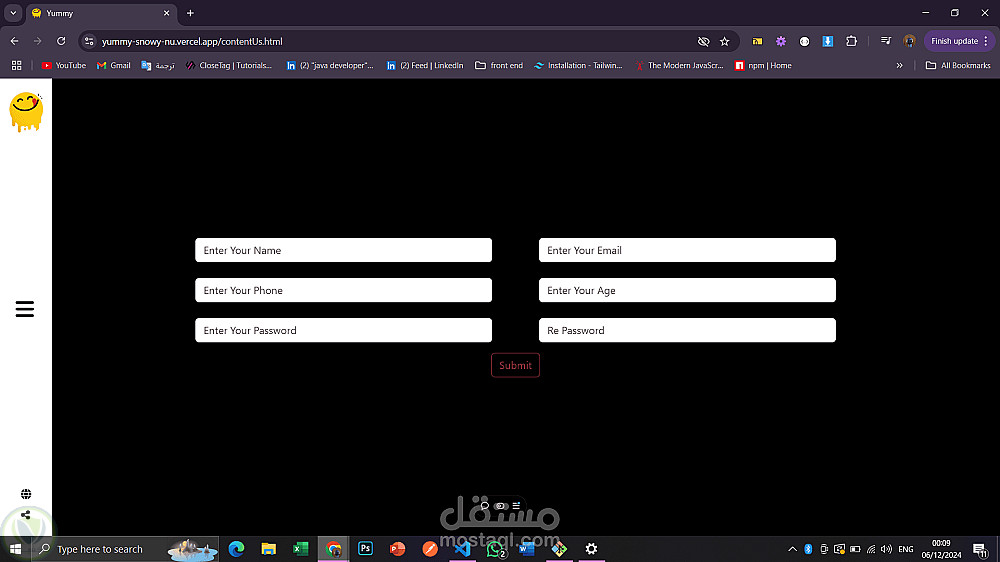Open Excel from taskbar

(300, 549)
